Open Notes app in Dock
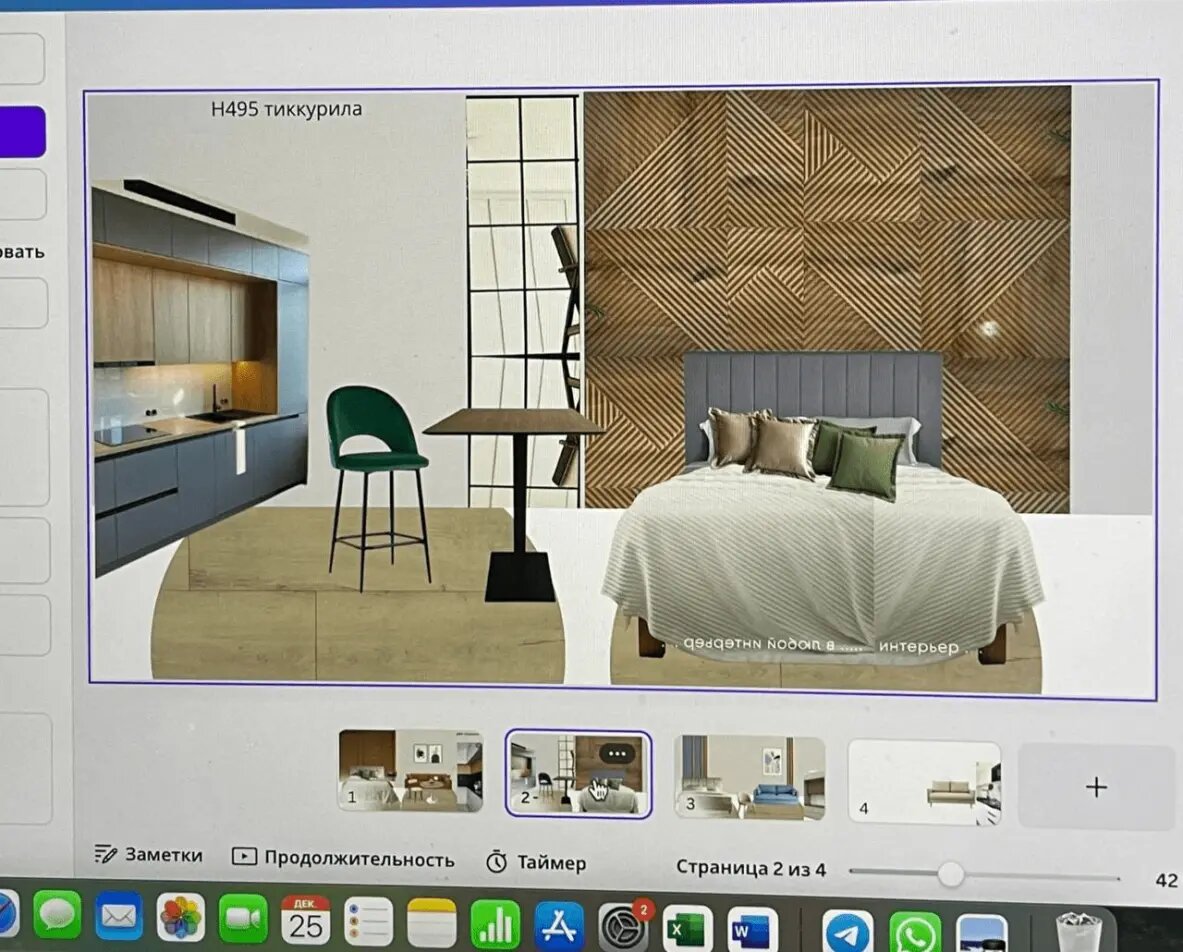 432,922
